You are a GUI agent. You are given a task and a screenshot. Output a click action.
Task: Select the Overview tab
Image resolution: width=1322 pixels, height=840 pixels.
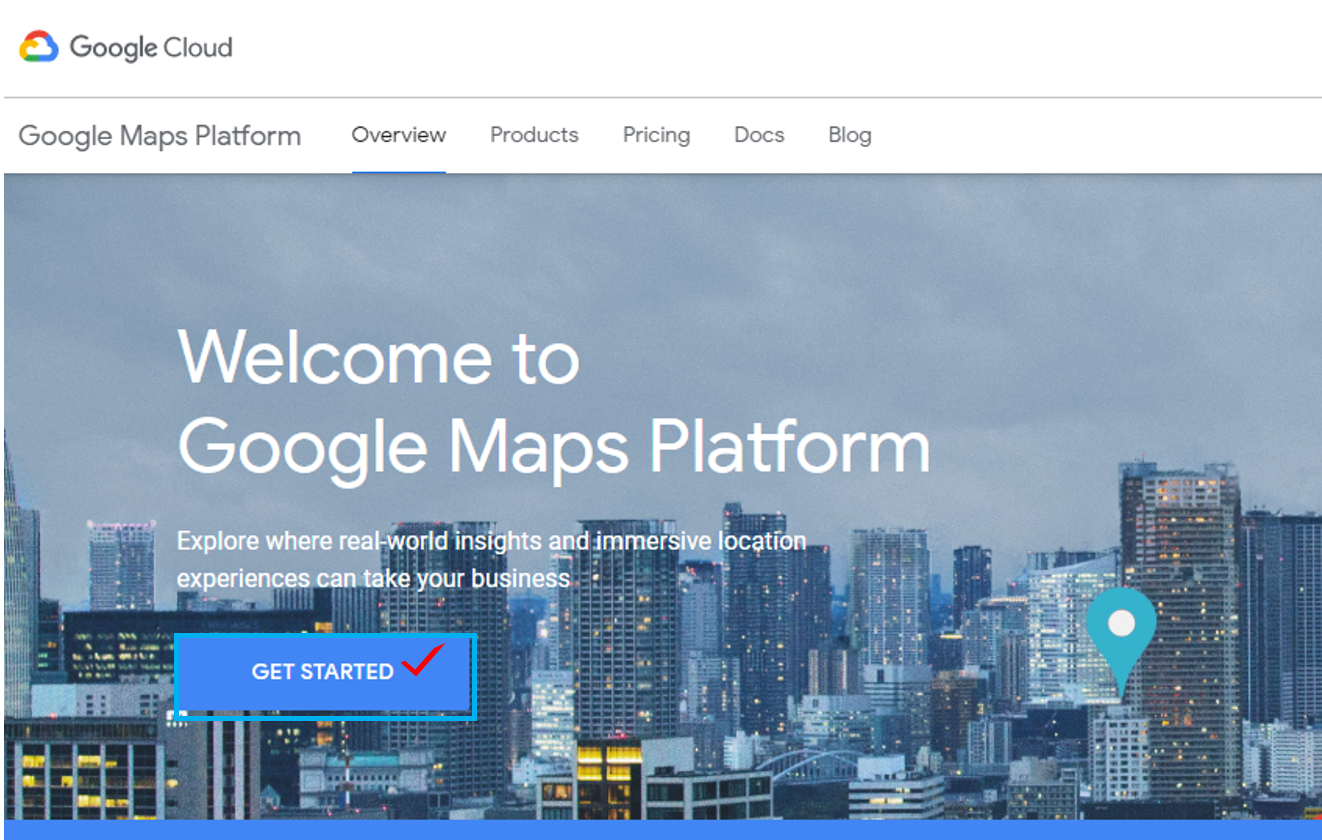[x=398, y=135]
